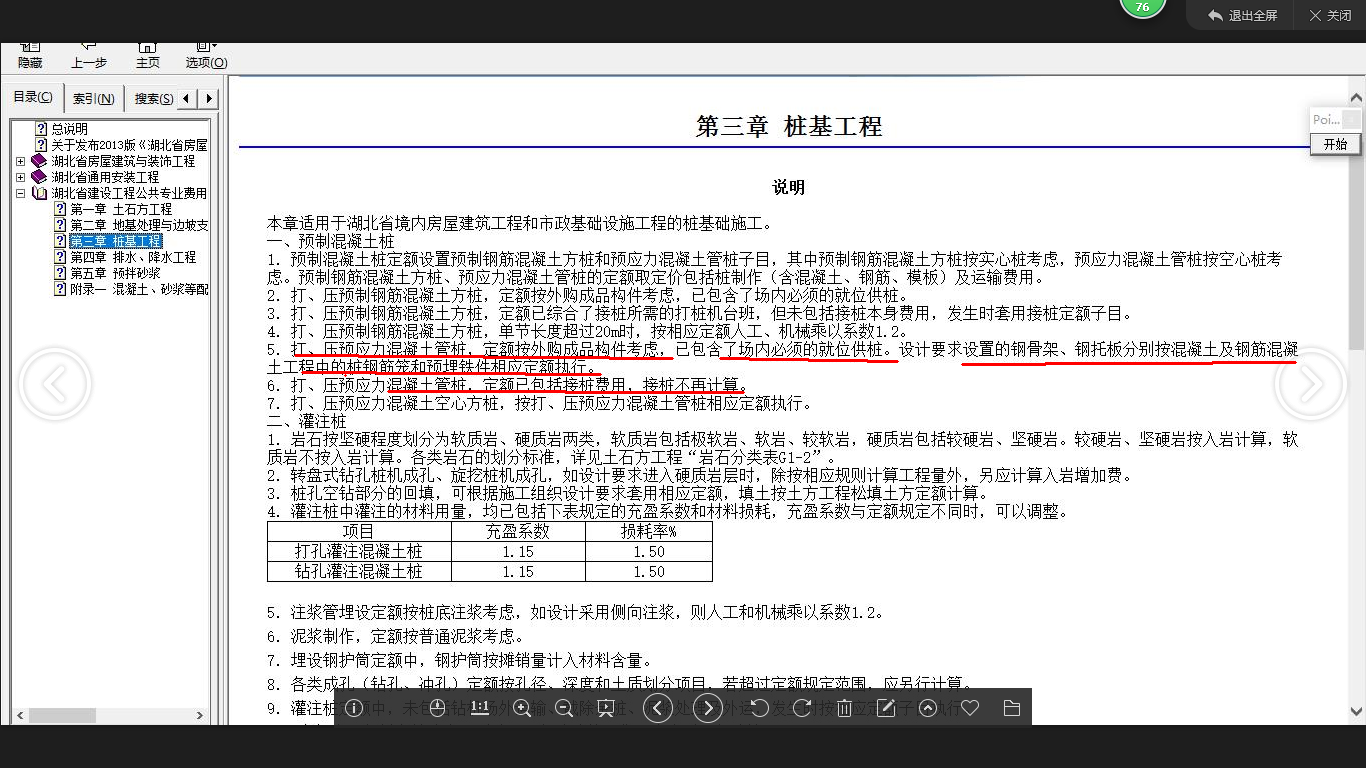Click the 关闭 button at top right
This screenshot has height=768, width=1366.
click(x=1330, y=16)
